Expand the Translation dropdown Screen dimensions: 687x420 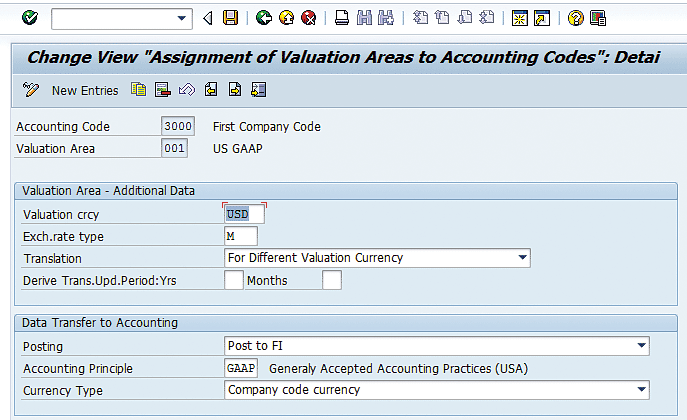coord(522,258)
